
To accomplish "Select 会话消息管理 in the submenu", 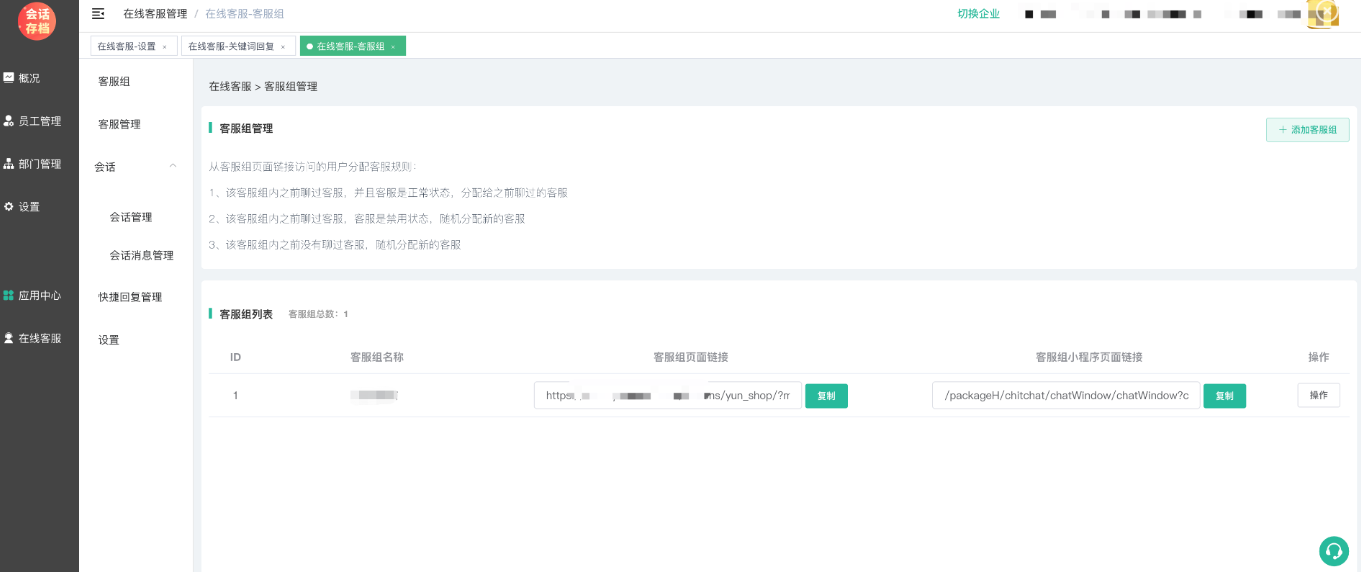I will [141, 255].
